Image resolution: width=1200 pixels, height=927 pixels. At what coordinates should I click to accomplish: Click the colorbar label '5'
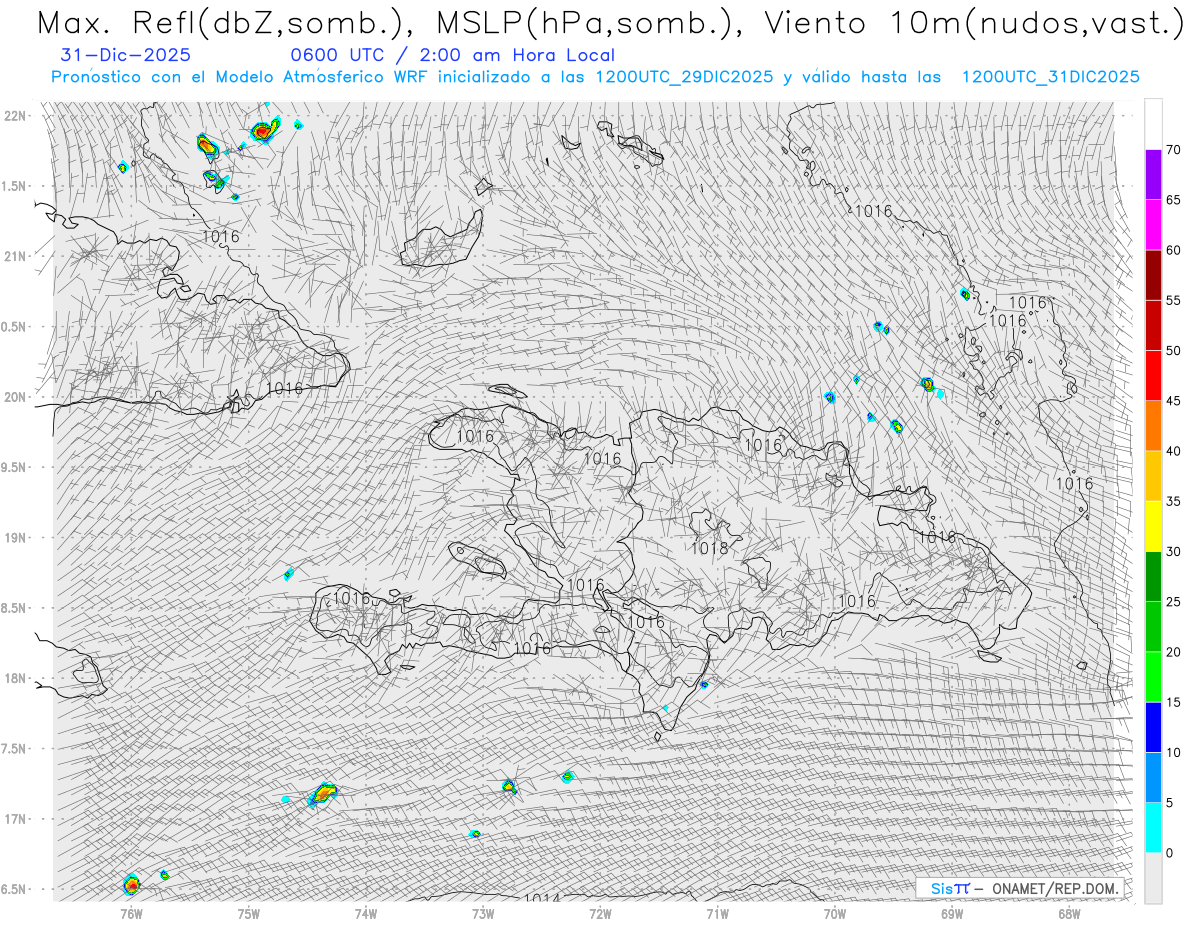[1169, 802]
